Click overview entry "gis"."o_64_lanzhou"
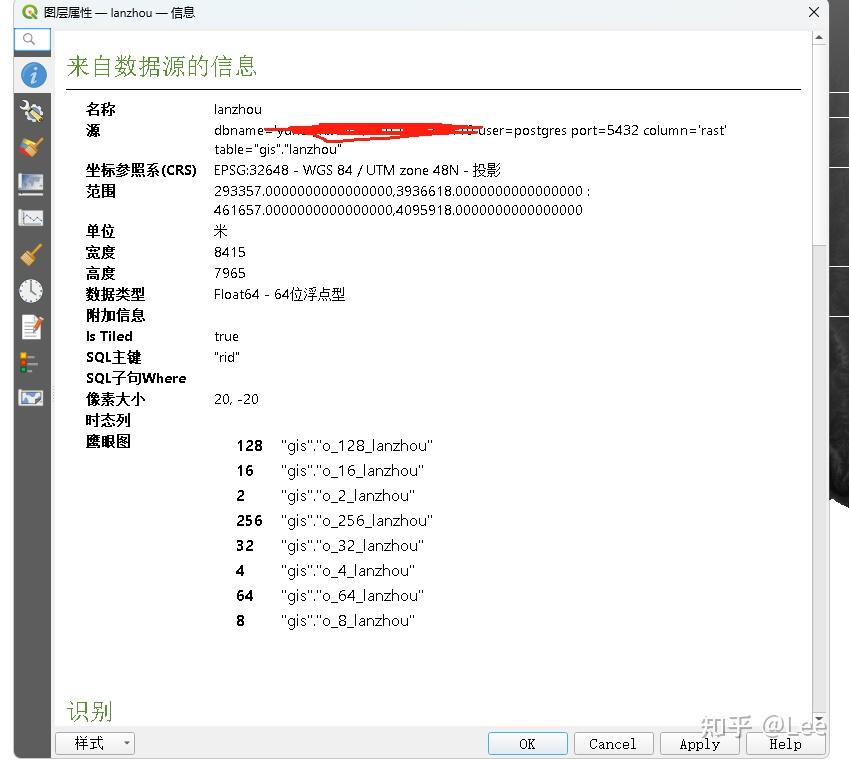This screenshot has width=849, height=761. point(352,595)
